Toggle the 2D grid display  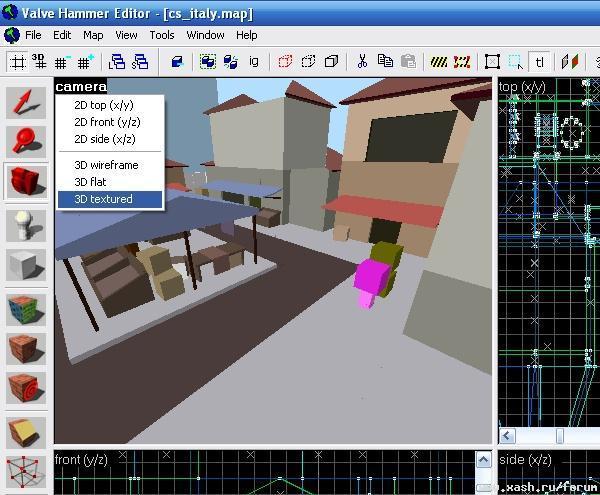point(17,62)
